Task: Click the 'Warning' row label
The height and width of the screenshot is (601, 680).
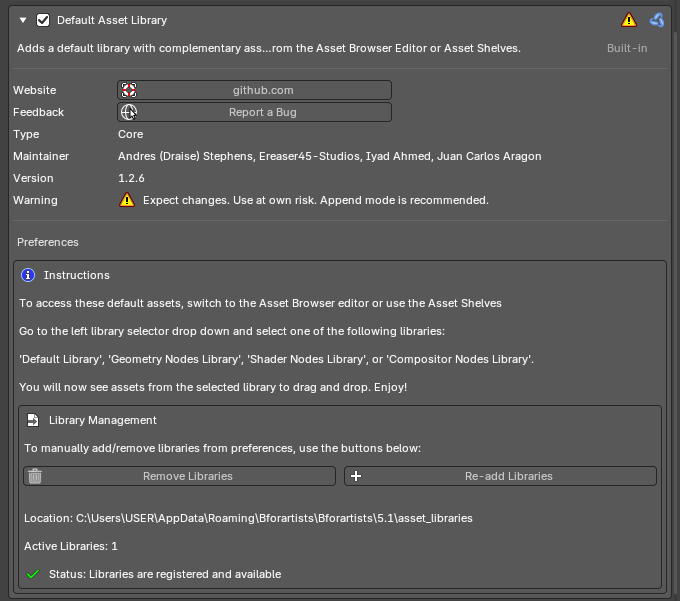Action: click(35, 200)
